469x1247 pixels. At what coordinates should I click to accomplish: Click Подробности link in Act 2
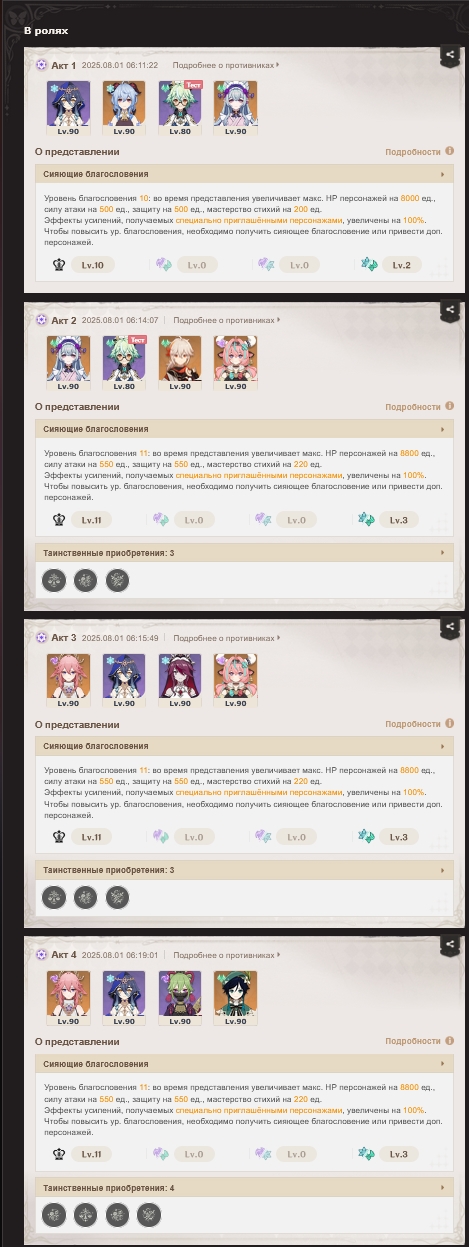[x=413, y=407]
